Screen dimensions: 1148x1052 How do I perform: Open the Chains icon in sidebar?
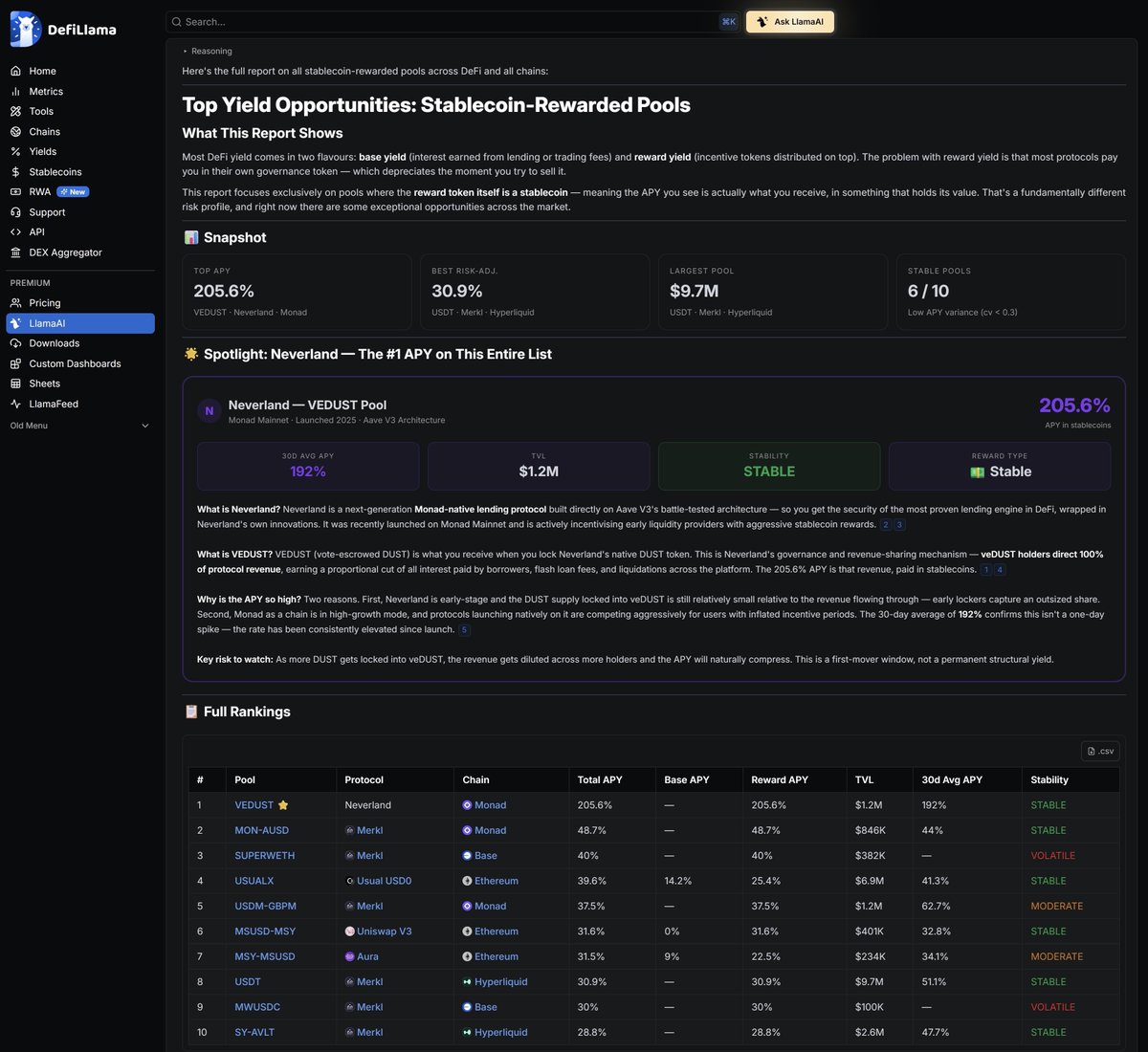(x=15, y=132)
